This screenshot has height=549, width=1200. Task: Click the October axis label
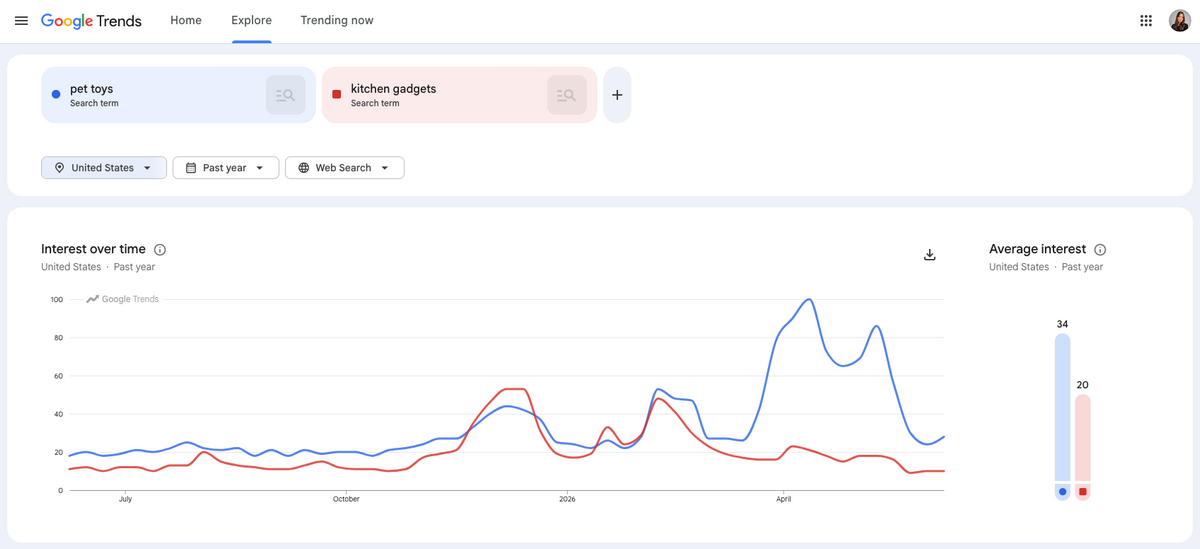[346, 499]
